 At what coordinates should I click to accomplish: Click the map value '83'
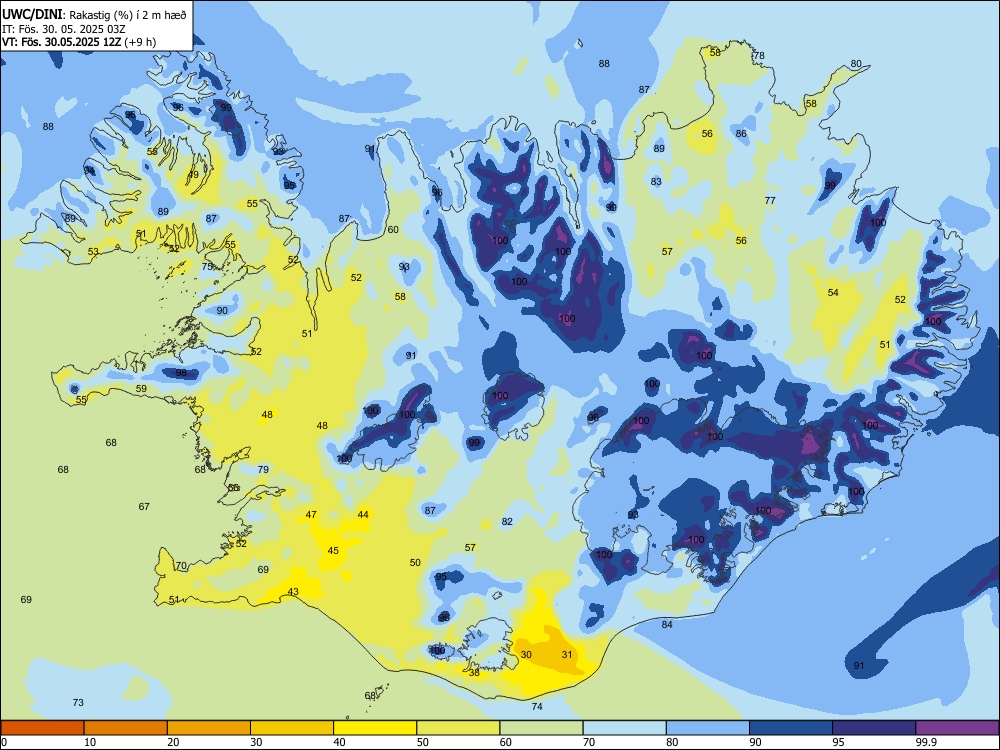point(656,181)
